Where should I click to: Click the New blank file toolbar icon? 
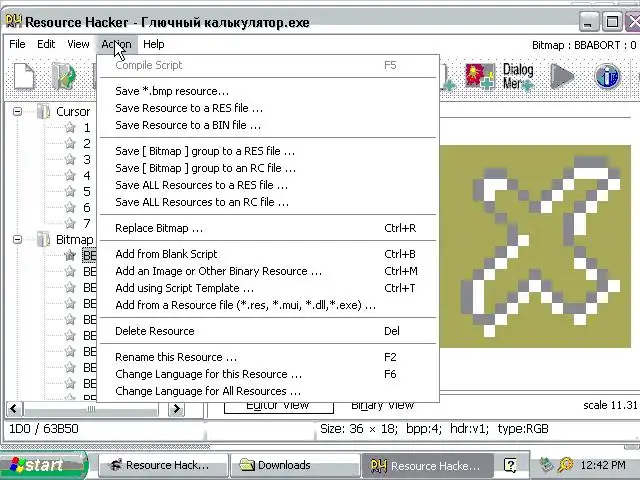coord(24,76)
